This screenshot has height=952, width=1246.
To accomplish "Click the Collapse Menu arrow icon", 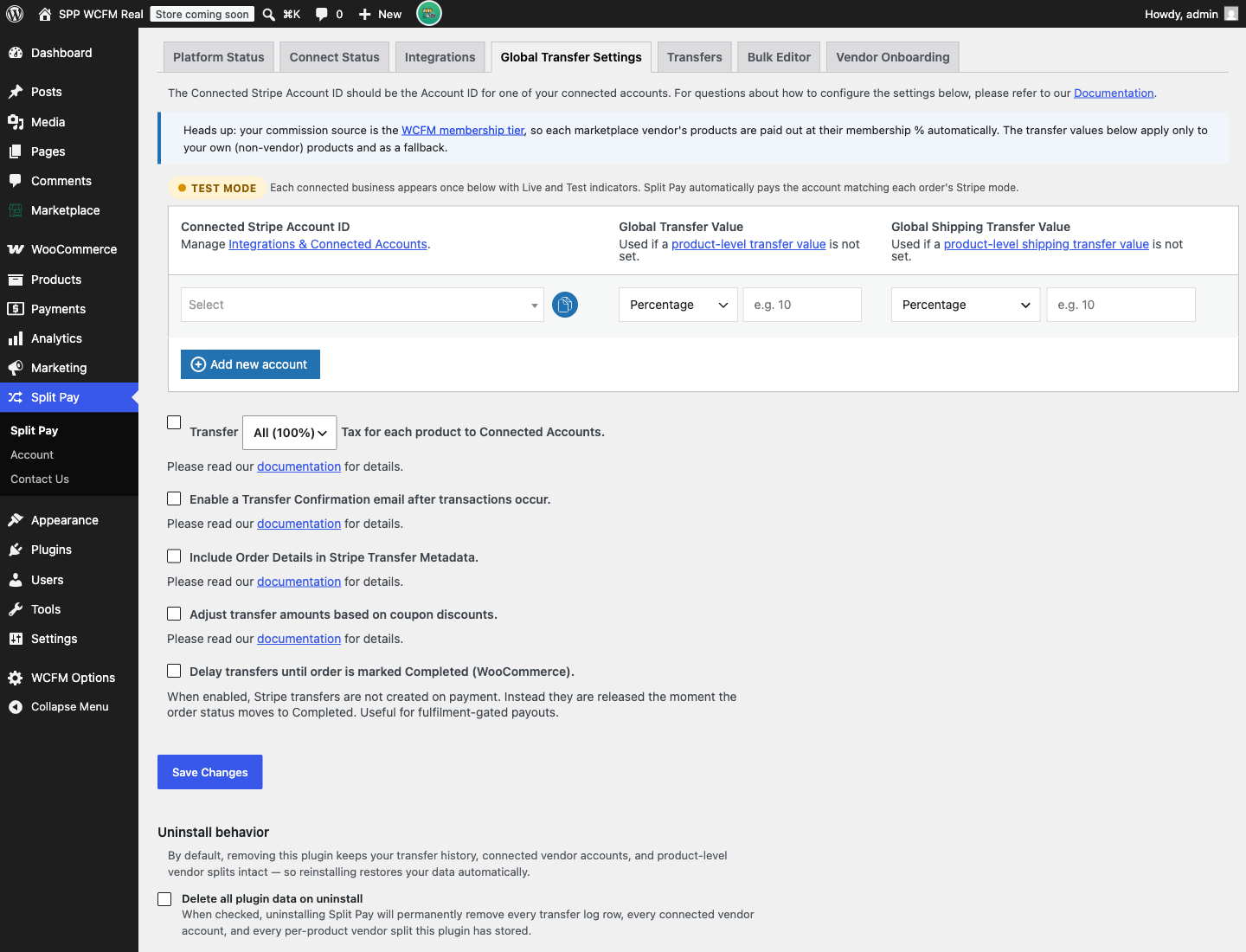I will coord(16,707).
